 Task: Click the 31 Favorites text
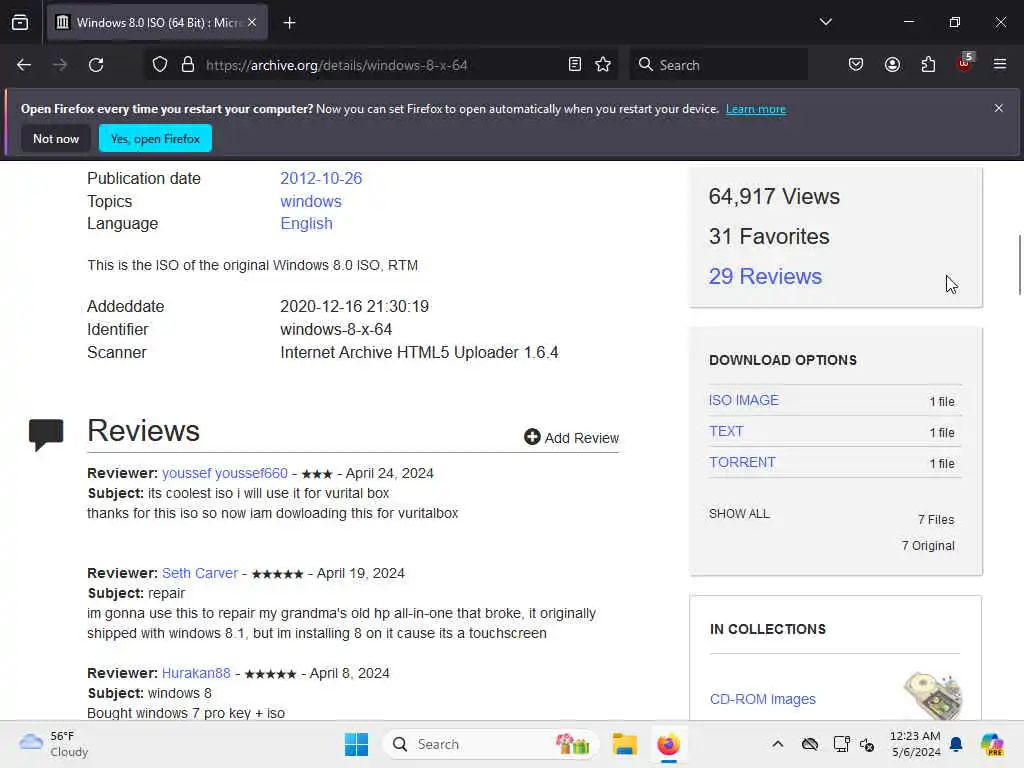[x=769, y=236]
